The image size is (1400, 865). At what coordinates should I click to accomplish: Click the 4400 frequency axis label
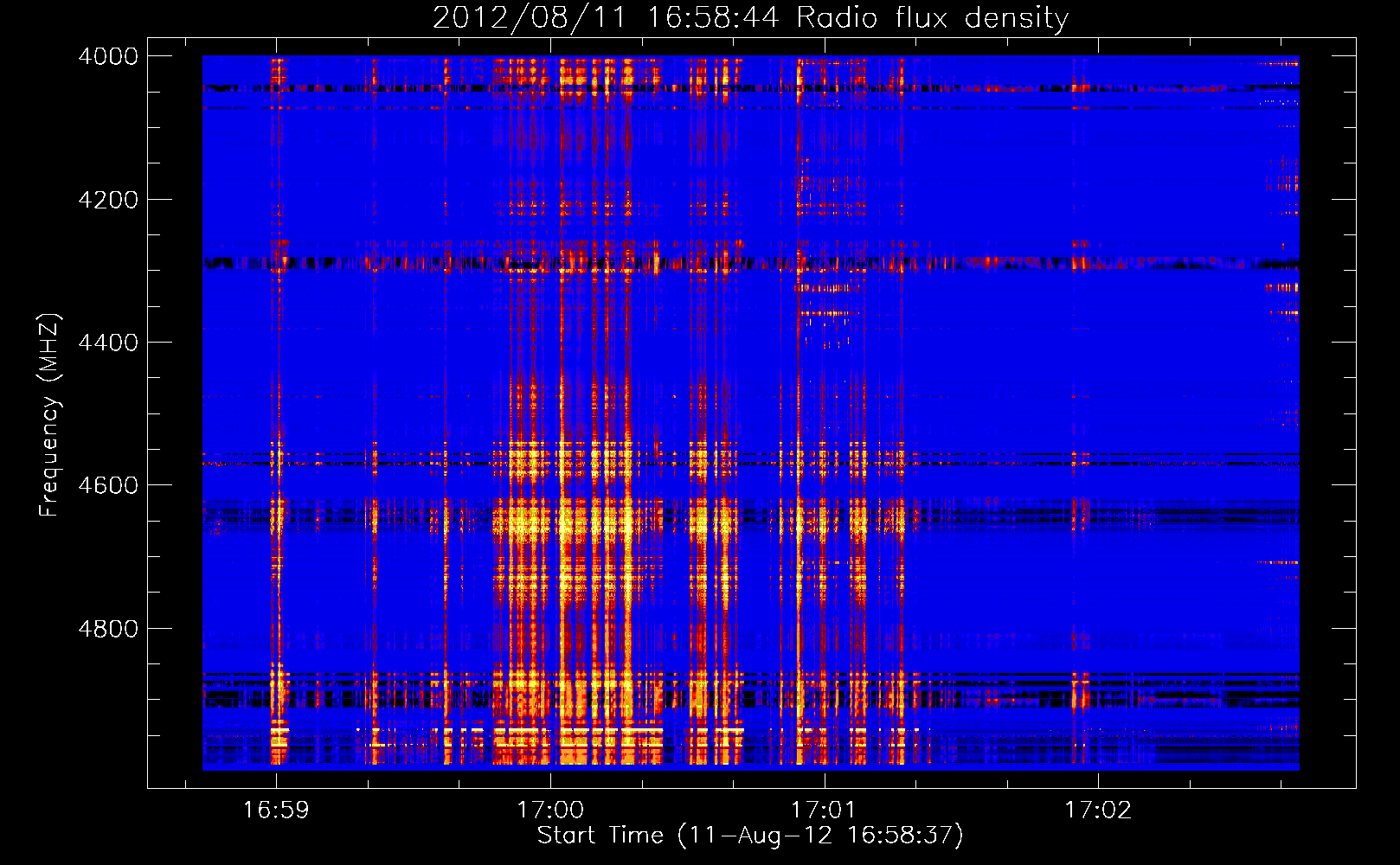[108, 343]
